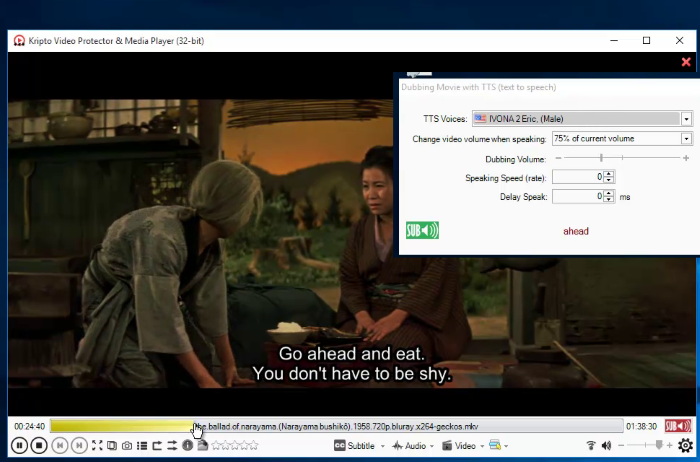Open the Audio menu
The height and width of the screenshot is (462, 700).
(x=409, y=445)
